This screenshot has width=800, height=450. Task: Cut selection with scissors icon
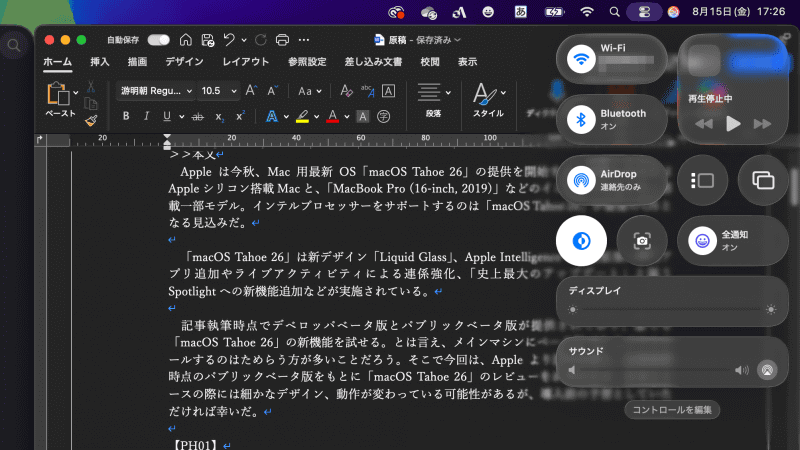tap(91, 87)
